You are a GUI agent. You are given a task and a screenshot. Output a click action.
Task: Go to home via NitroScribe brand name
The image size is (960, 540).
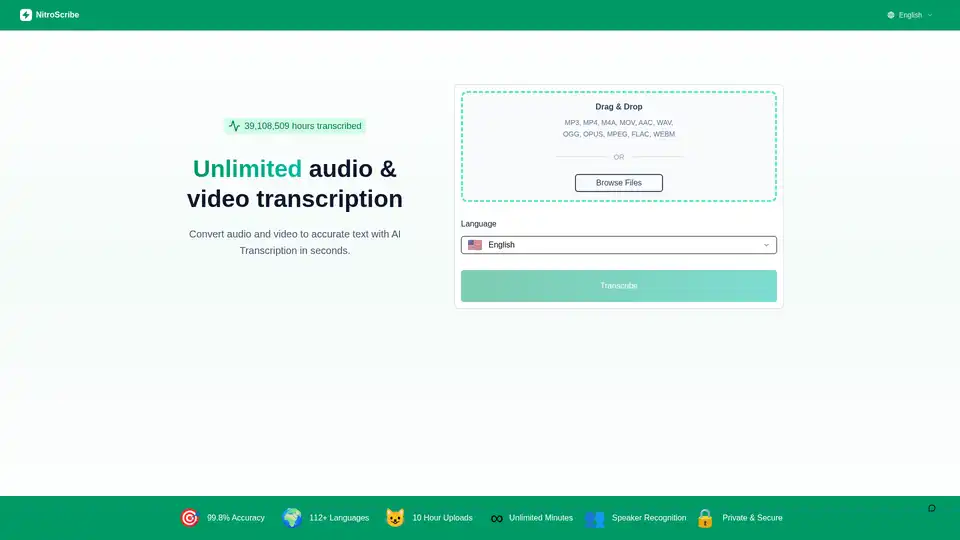[57, 15]
